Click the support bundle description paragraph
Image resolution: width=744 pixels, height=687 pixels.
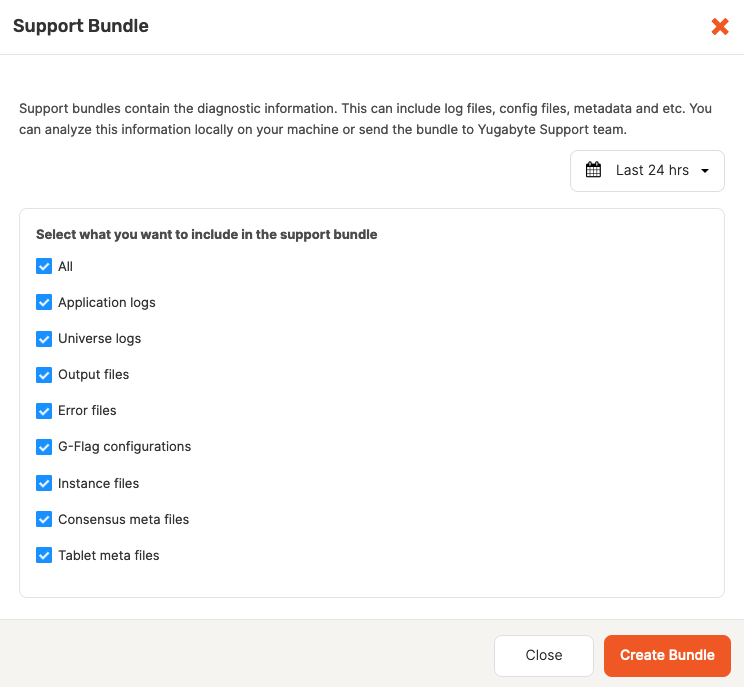click(x=365, y=118)
